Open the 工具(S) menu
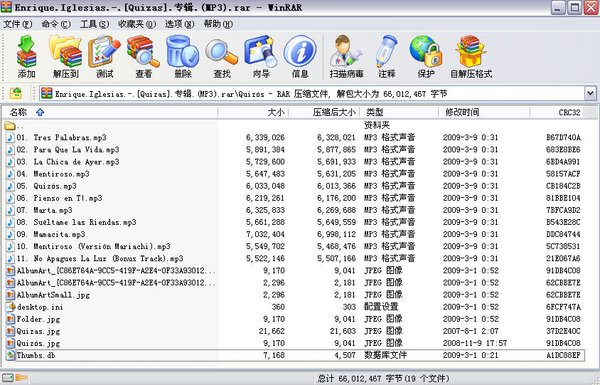The height and width of the screenshot is (385, 600). coord(94,24)
